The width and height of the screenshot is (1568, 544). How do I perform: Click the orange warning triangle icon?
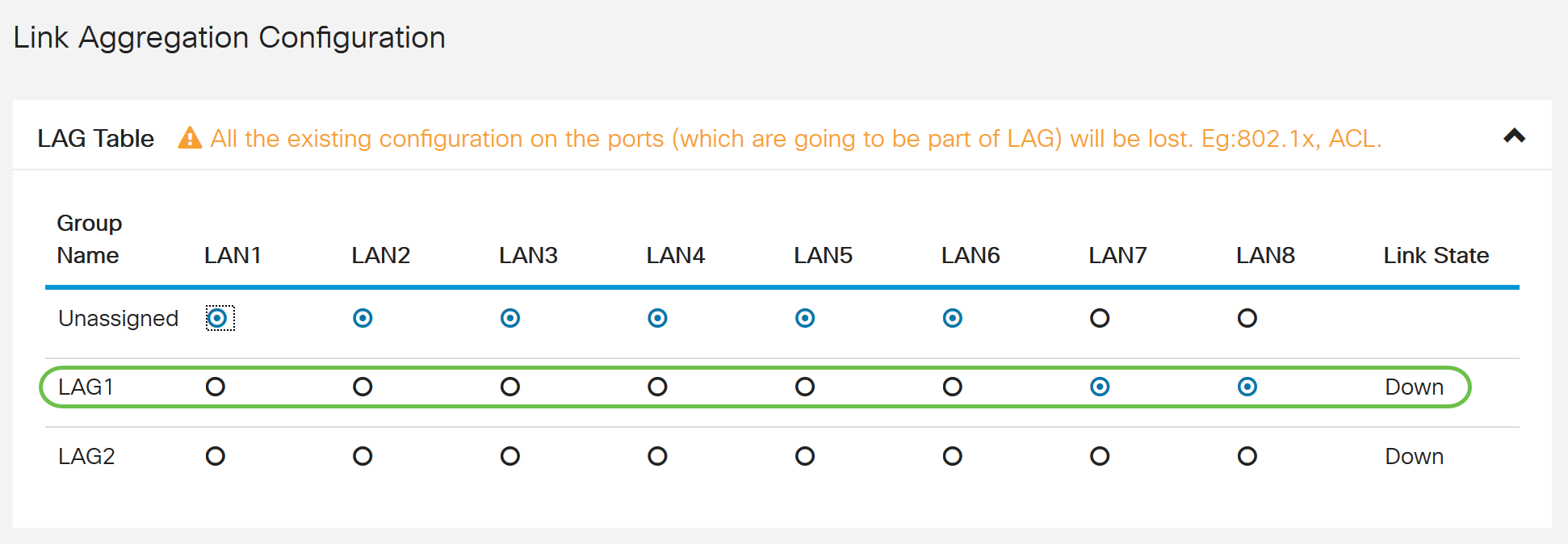click(x=189, y=138)
